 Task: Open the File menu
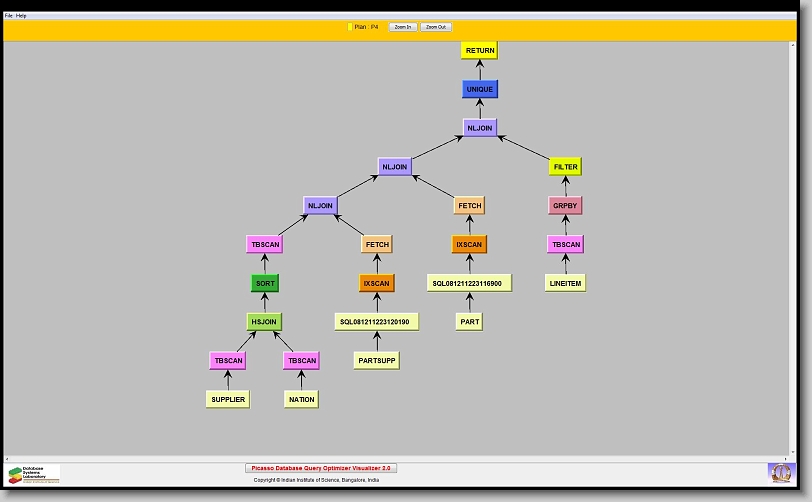[9, 16]
